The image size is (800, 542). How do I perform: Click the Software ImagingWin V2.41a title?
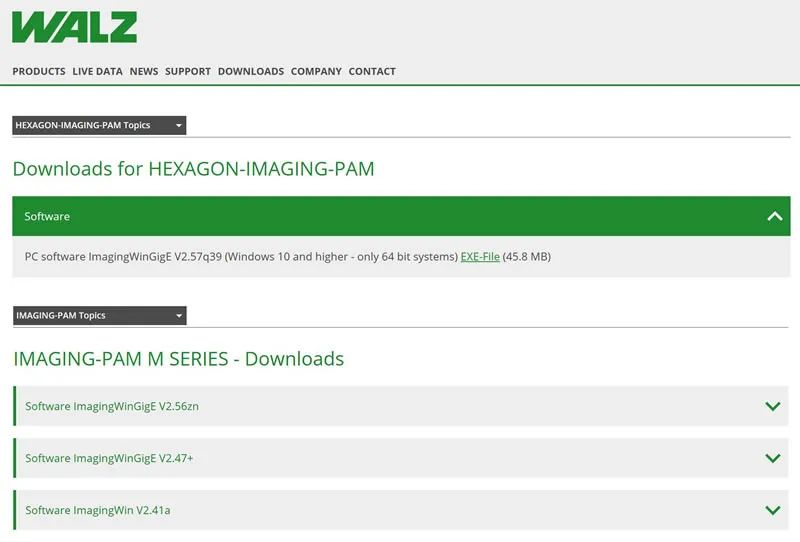point(97,510)
